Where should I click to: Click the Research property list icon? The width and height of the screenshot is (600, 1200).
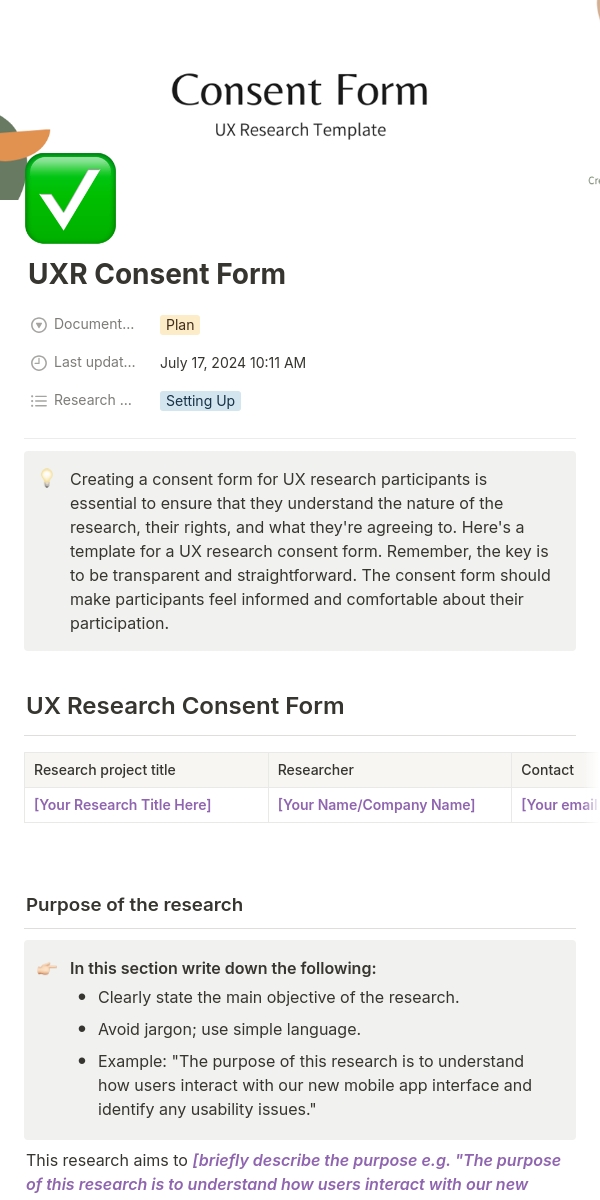(39, 401)
